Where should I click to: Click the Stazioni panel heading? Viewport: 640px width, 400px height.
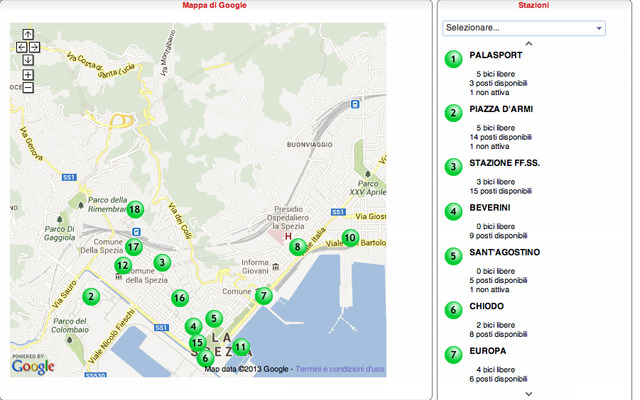click(533, 5)
